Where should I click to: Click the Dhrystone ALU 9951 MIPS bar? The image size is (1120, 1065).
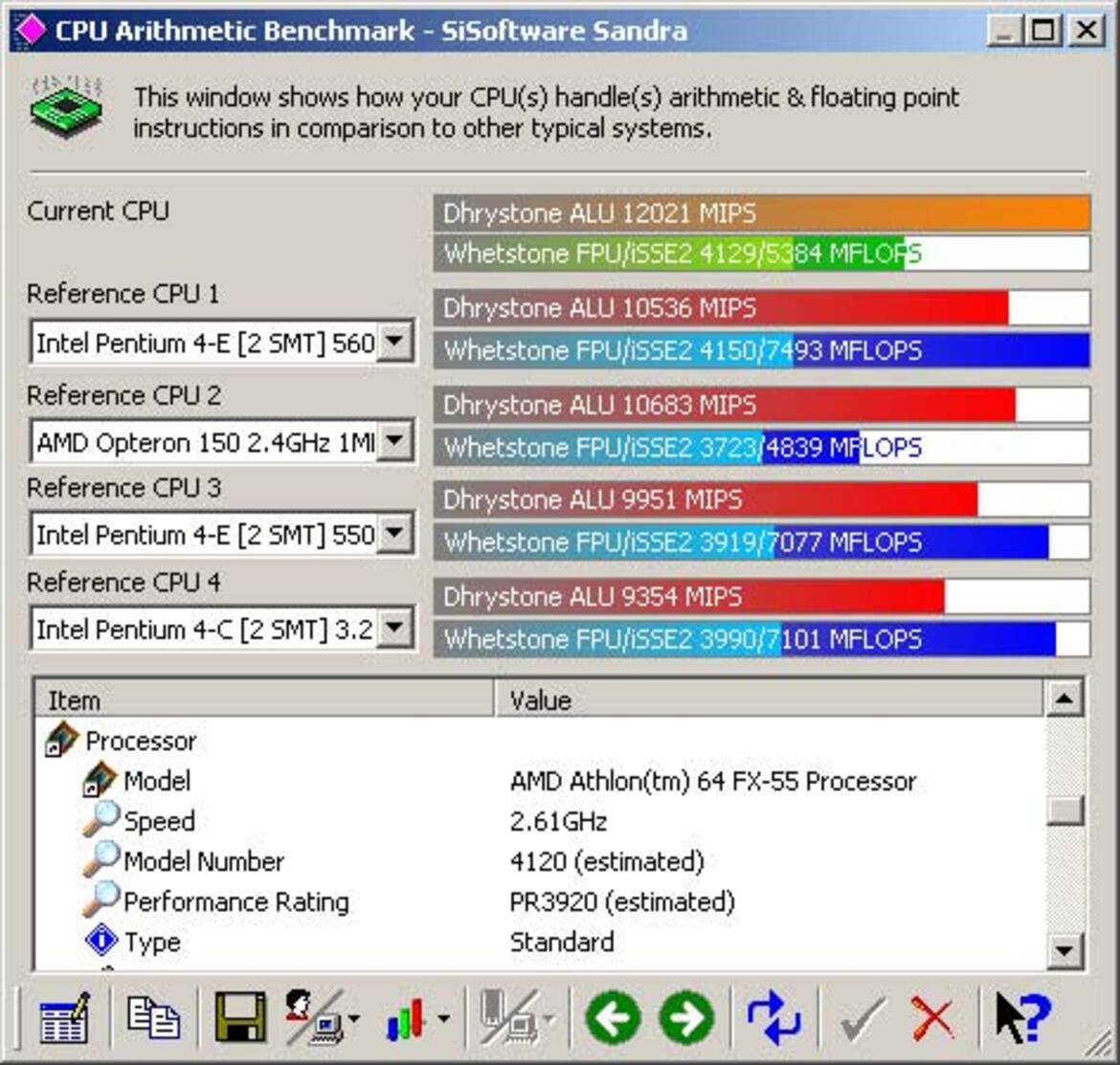pos(761,499)
